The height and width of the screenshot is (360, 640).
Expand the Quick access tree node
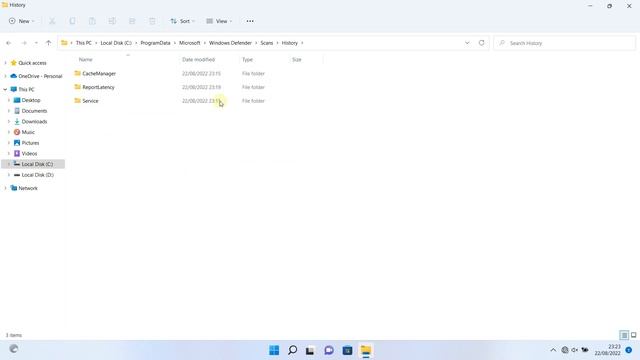[x=5, y=63]
